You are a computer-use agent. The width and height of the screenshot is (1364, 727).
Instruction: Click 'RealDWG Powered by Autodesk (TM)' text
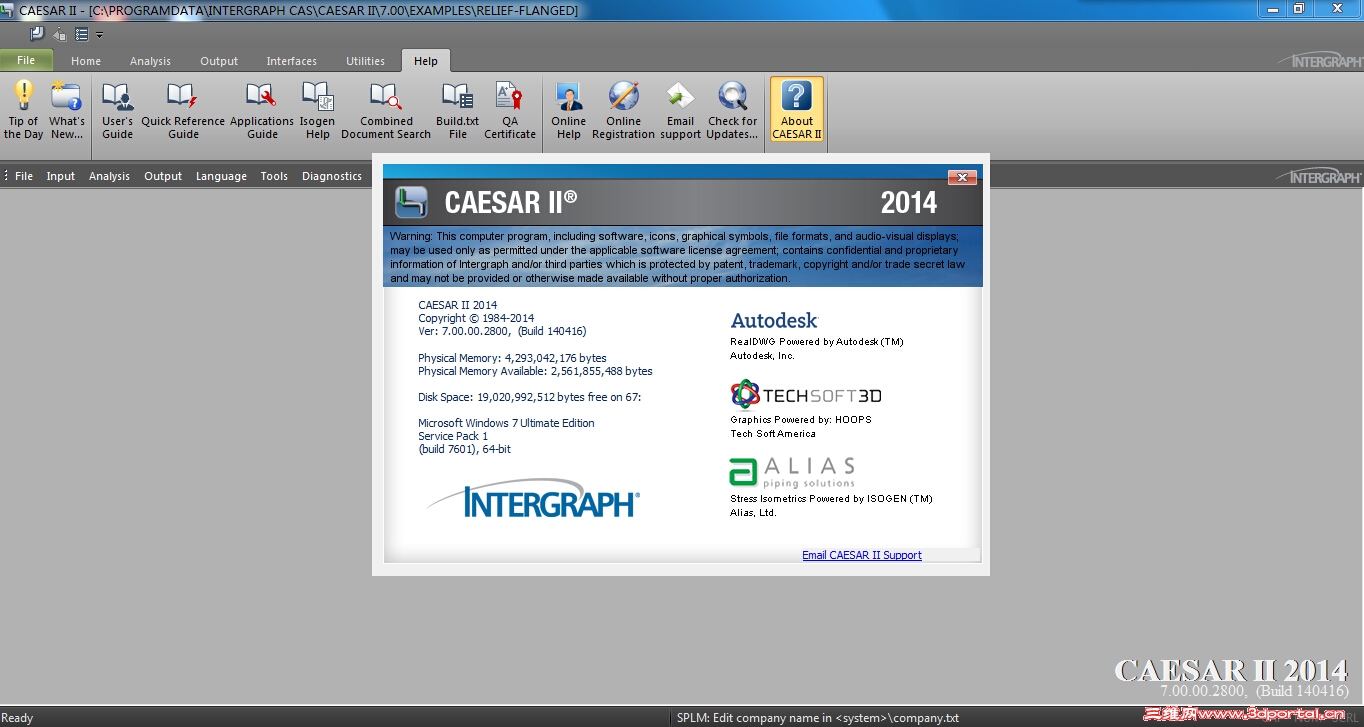[x=817, y=342]
